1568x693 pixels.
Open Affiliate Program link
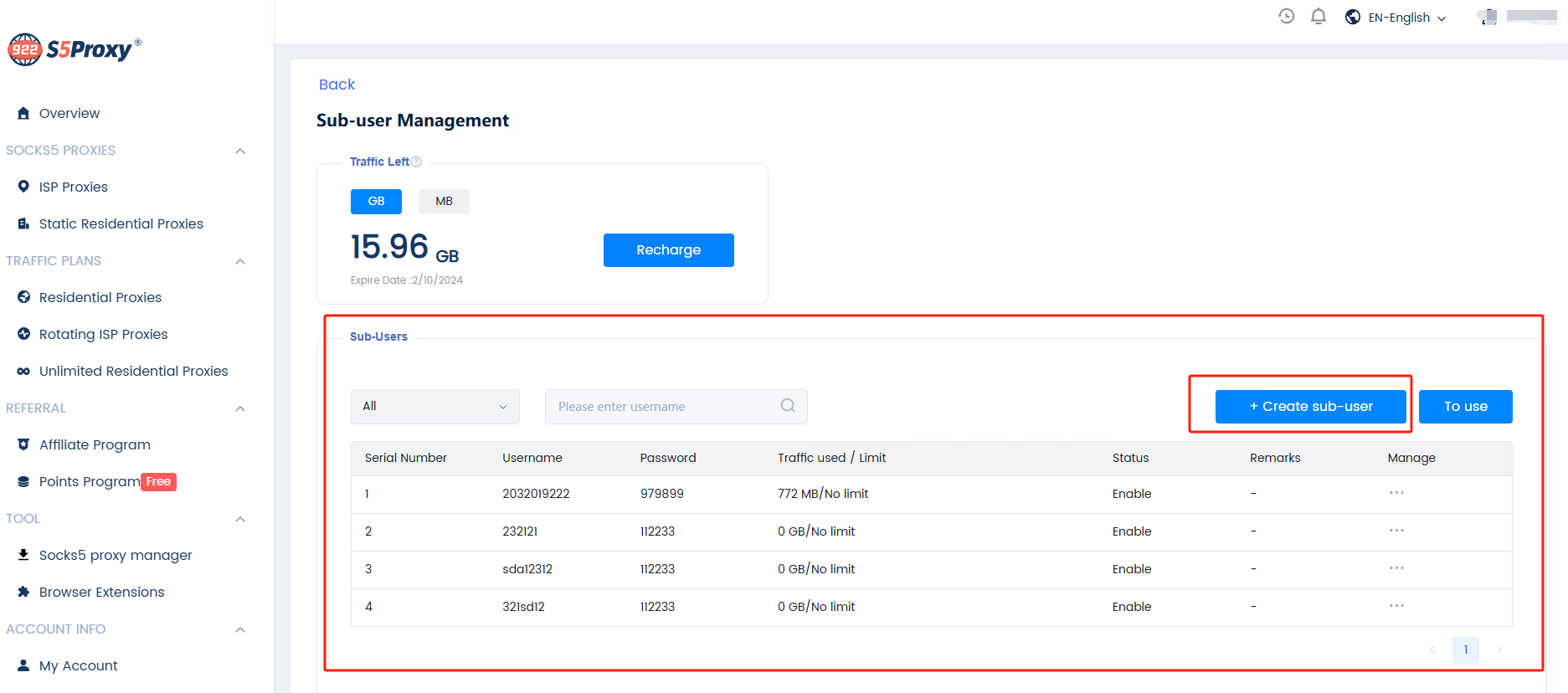[95, 444]
